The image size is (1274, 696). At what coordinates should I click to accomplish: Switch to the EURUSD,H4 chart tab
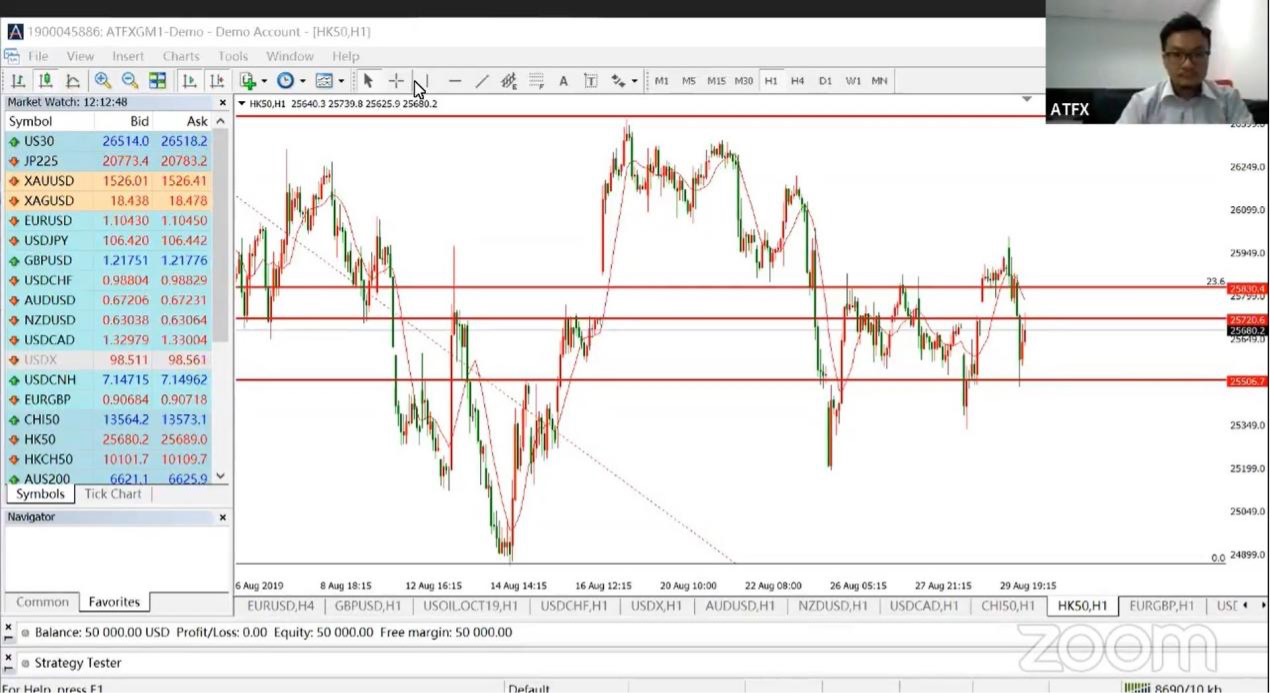click(x=280, y=606)
